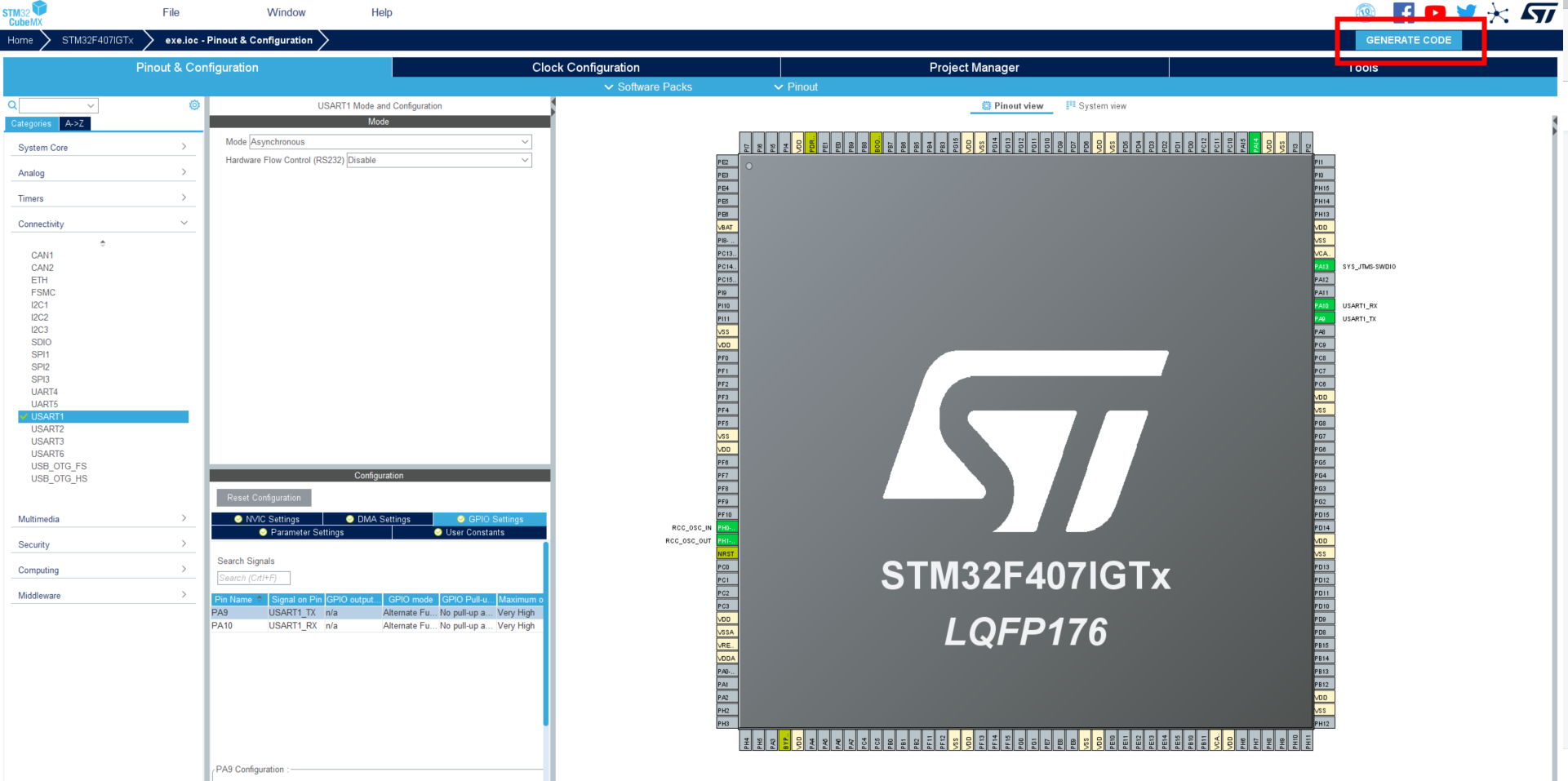This screenshot has height=781, width=1568.
Task: Switch to the Clock Configuration tab
Action: coord(586,67)
